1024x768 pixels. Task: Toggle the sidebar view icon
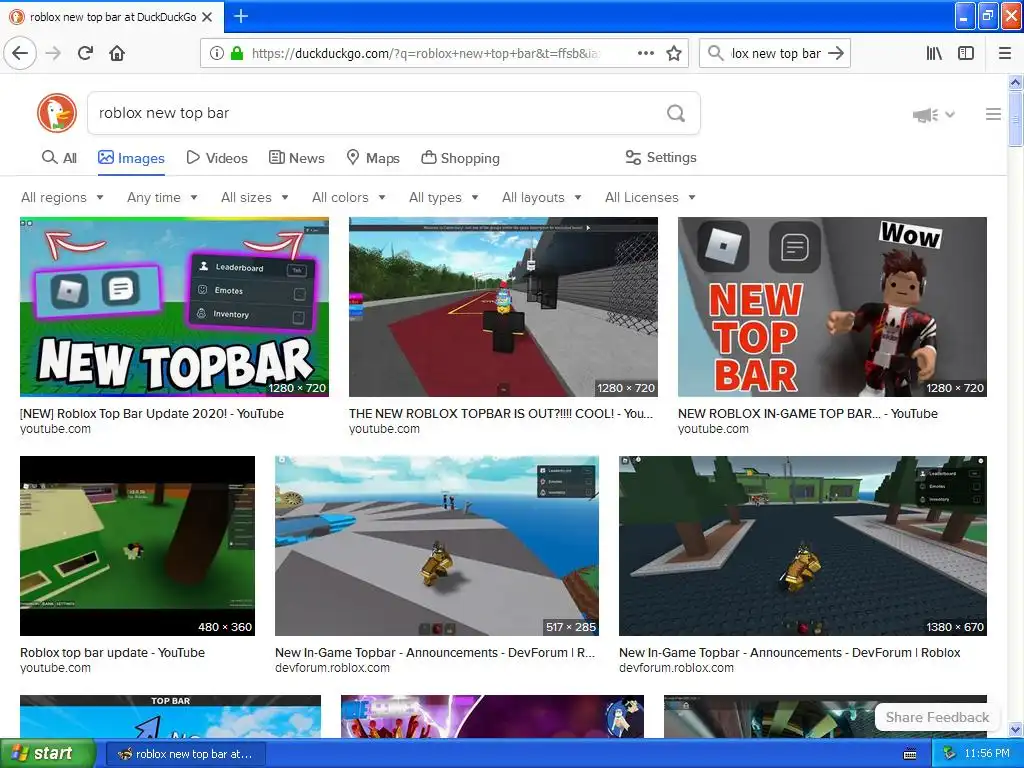coord(966,53)
